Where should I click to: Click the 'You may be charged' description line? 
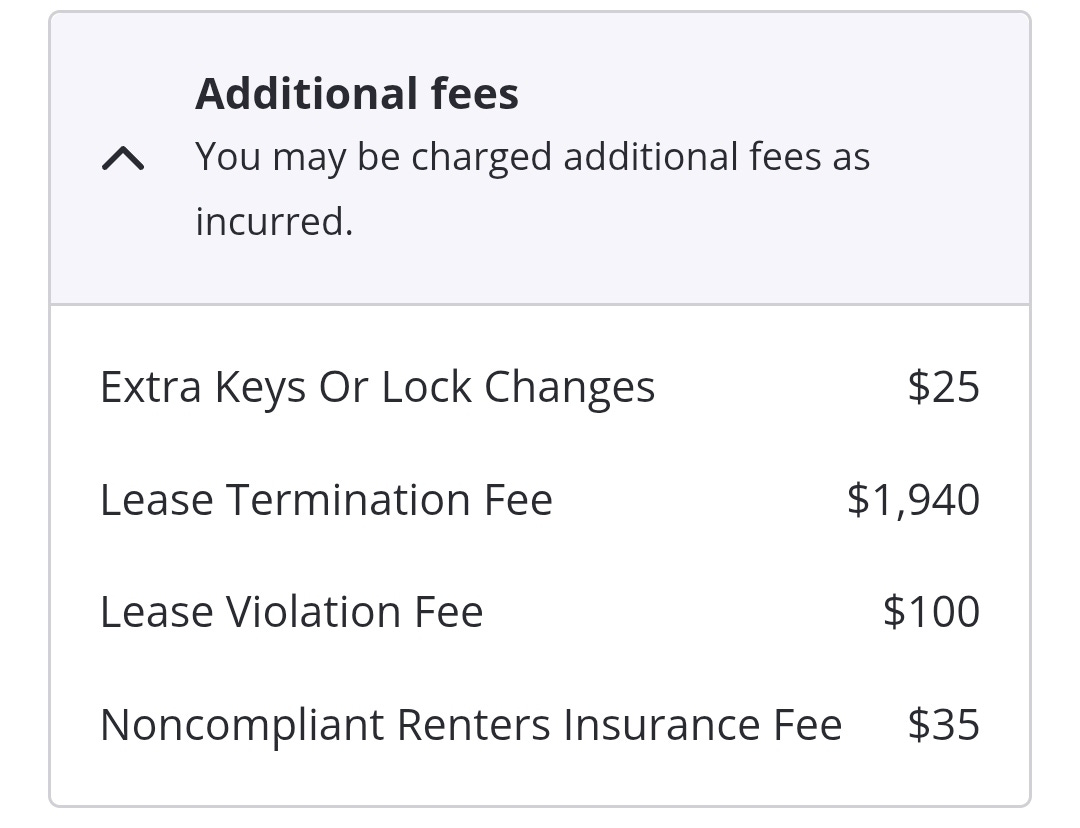532,157
